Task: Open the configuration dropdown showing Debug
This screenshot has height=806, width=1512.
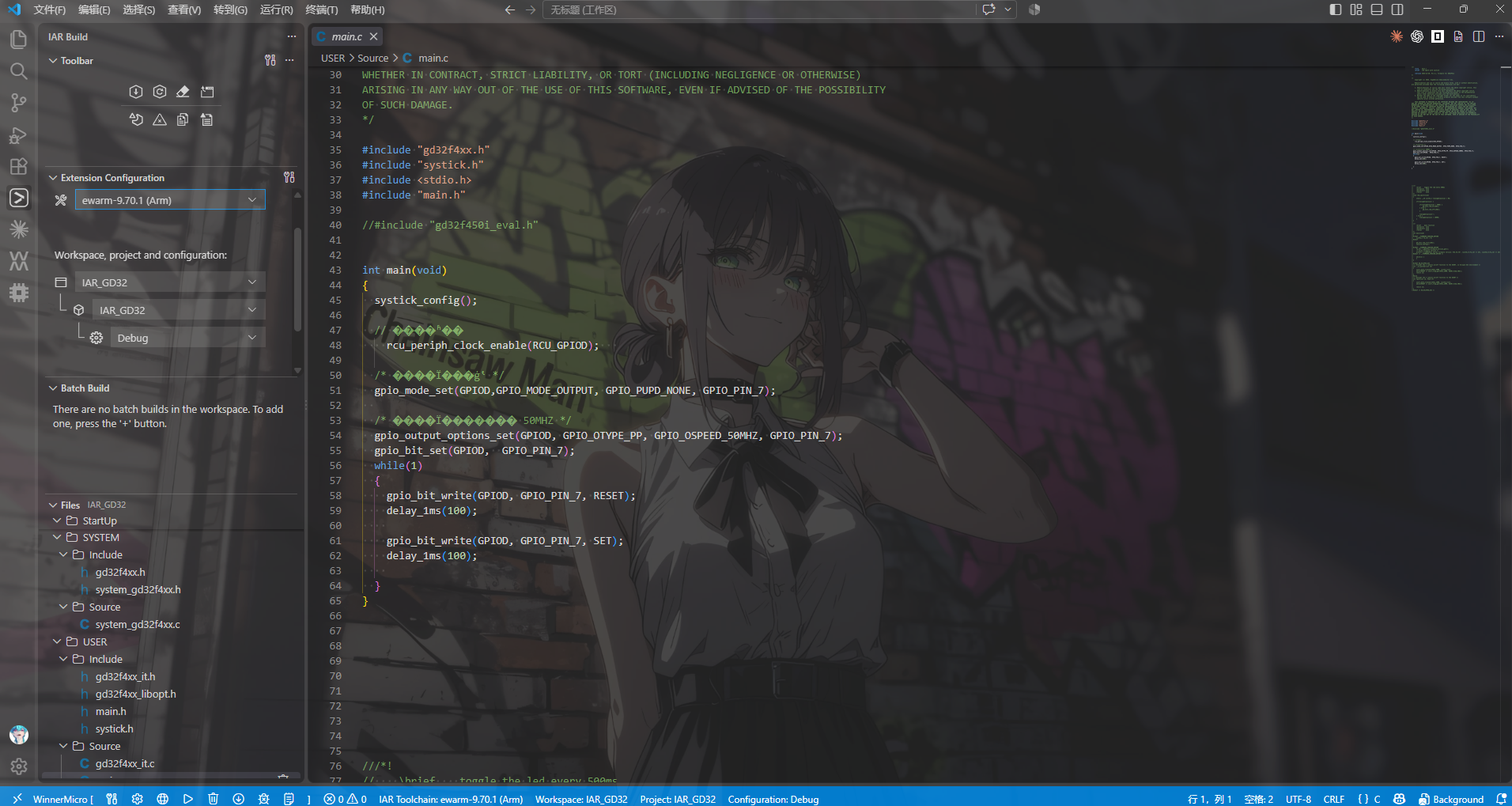Action: [x=187, y=338]
